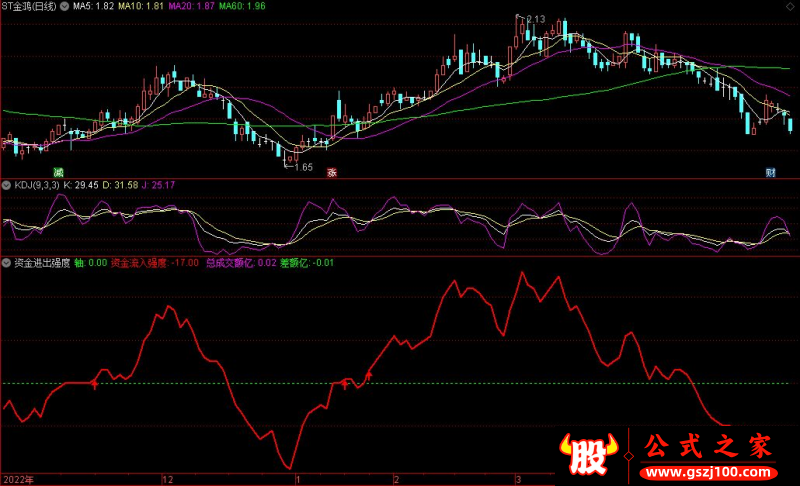Expand the 资金进出强度 indicator dropdown arrow
The image size is (800, 486).
click(7, 264)
